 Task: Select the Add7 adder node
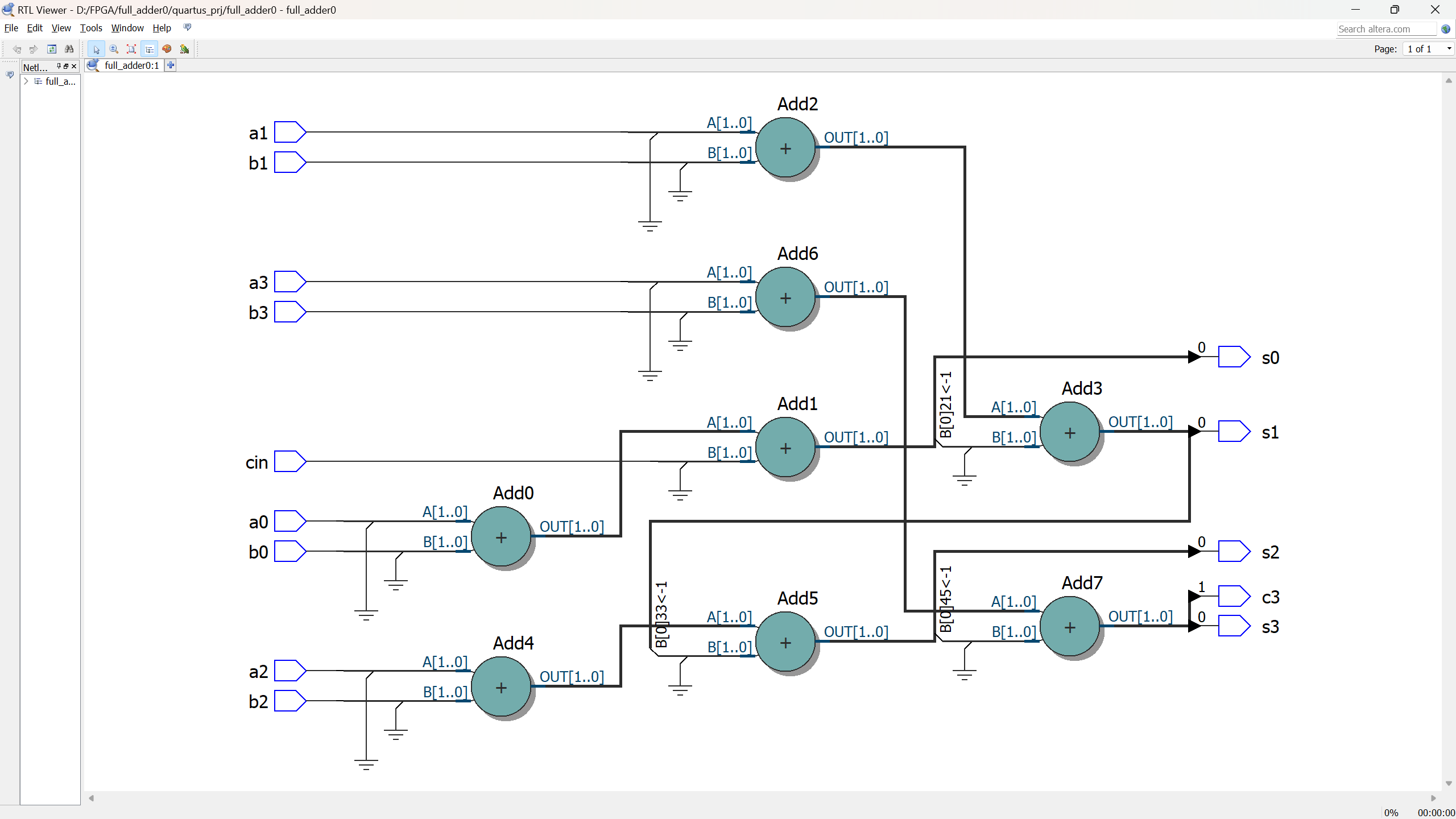coord(1070,627)
